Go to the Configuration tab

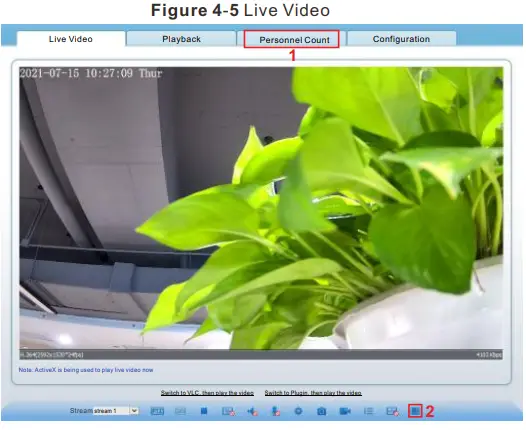click(401, 39)
